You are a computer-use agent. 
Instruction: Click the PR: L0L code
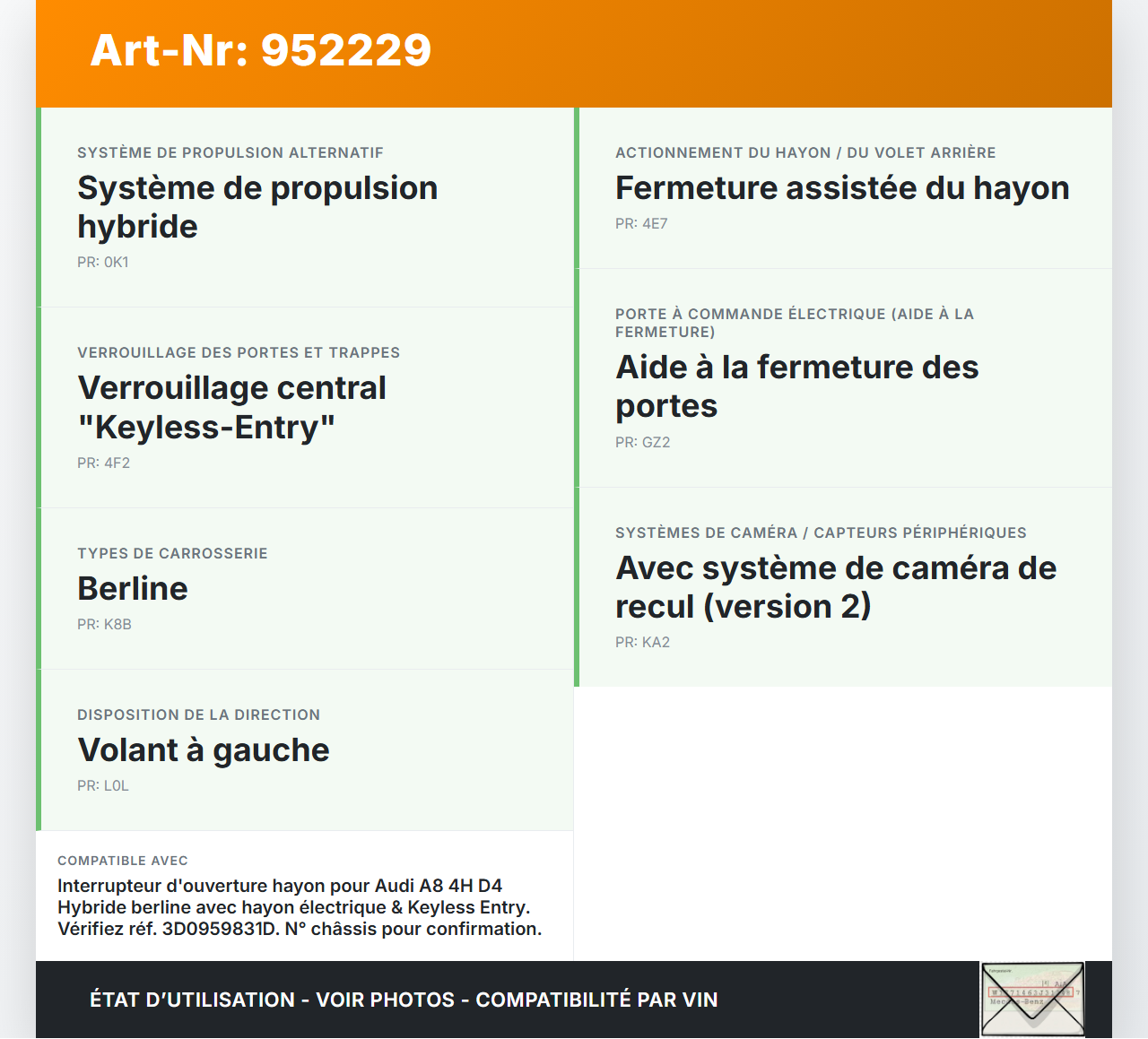coord(103,786)
